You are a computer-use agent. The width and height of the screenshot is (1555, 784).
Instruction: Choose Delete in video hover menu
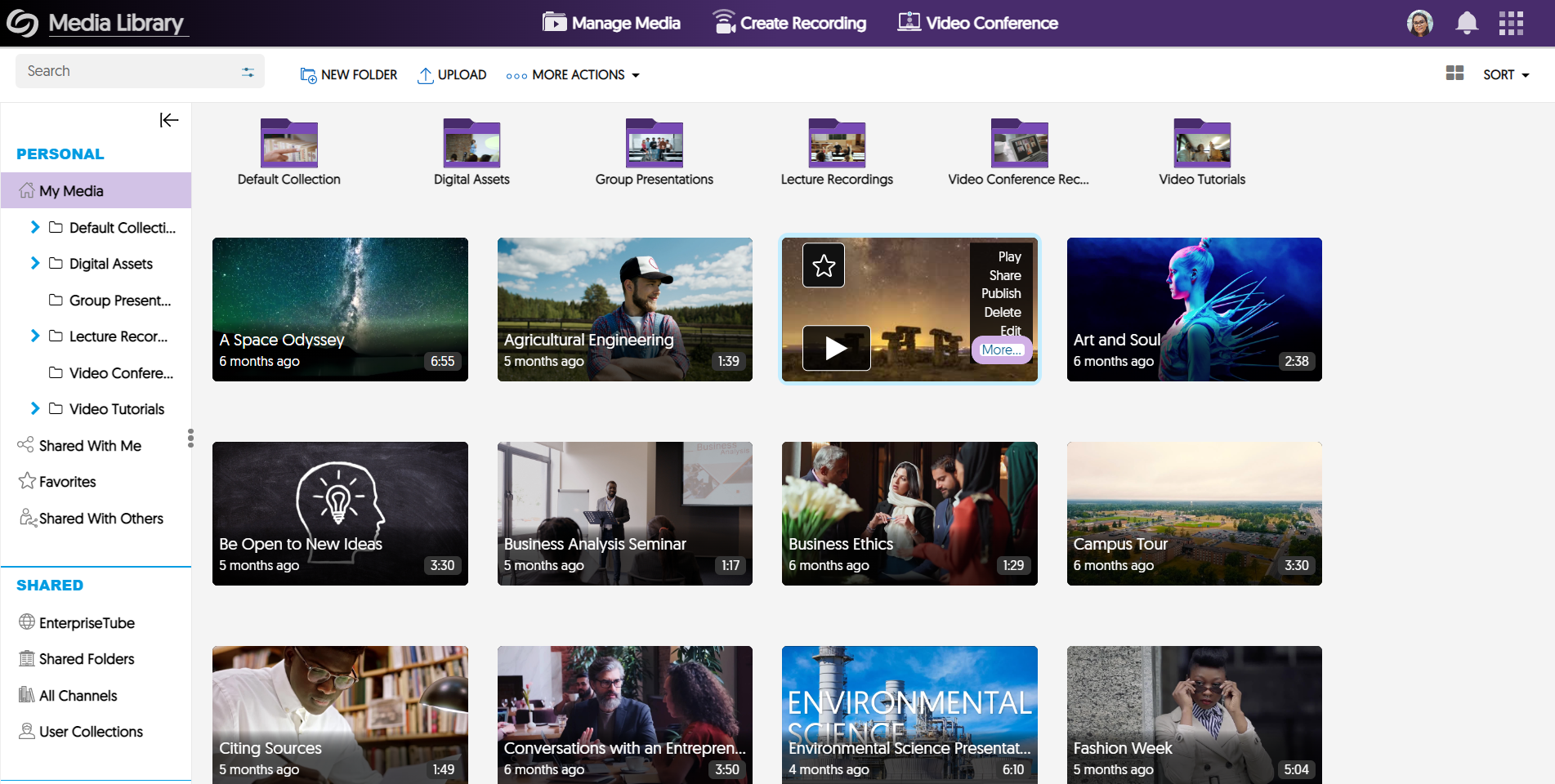1002,312
